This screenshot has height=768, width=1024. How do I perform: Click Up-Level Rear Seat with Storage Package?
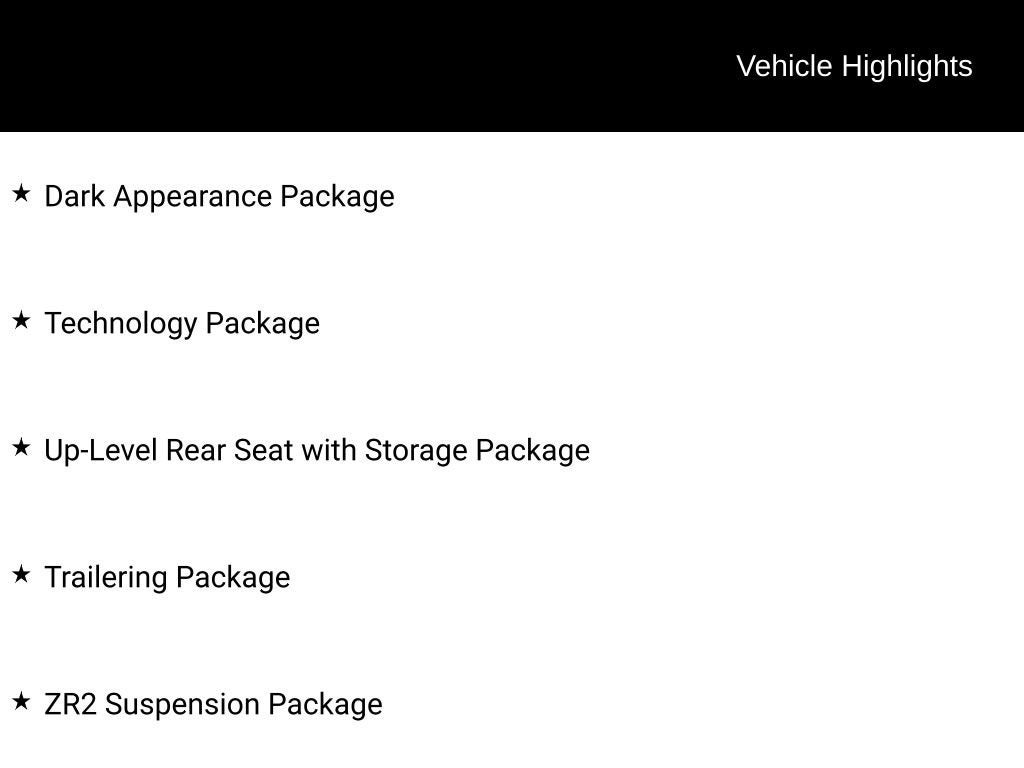coord(317,451)
